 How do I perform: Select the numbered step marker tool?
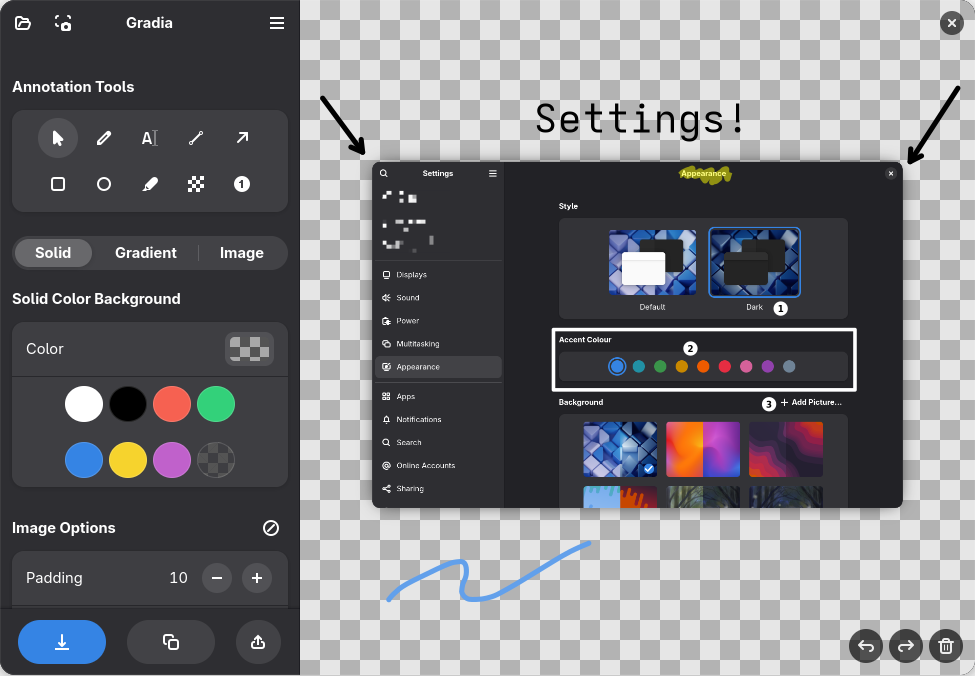(x=242, y=184)
